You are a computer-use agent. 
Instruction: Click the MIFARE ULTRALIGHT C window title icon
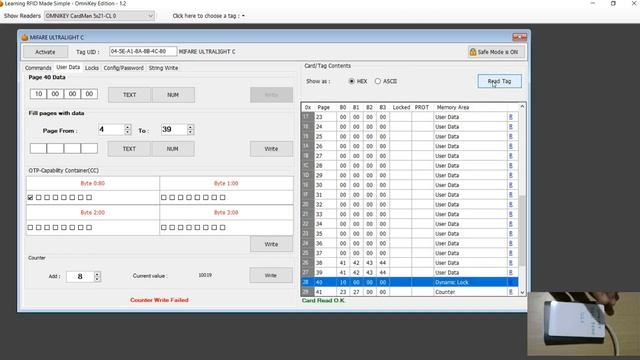coord(24,37)
